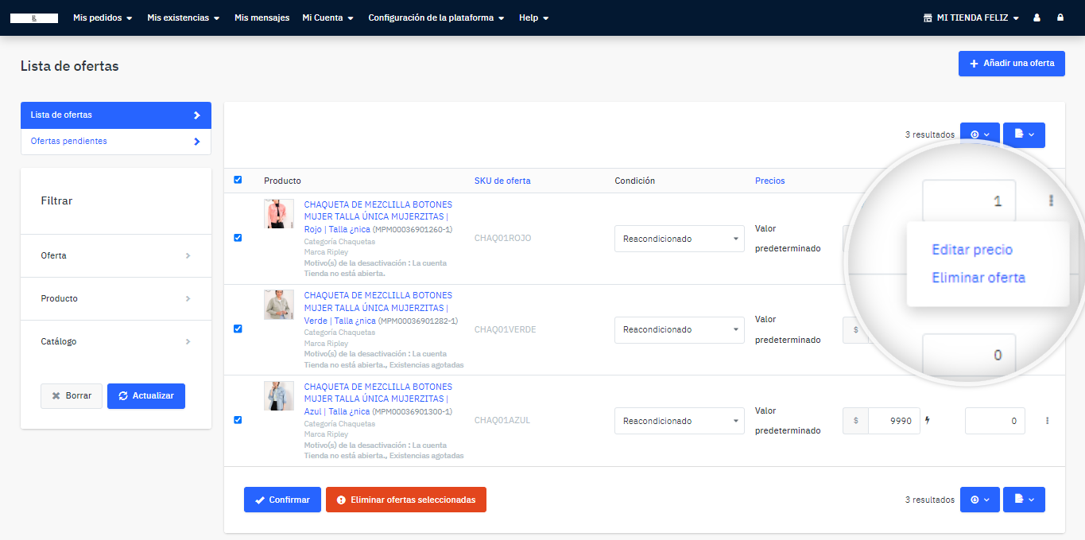Click the store logo in the navigation bar

pyautogui.click(x=34, y=18)
